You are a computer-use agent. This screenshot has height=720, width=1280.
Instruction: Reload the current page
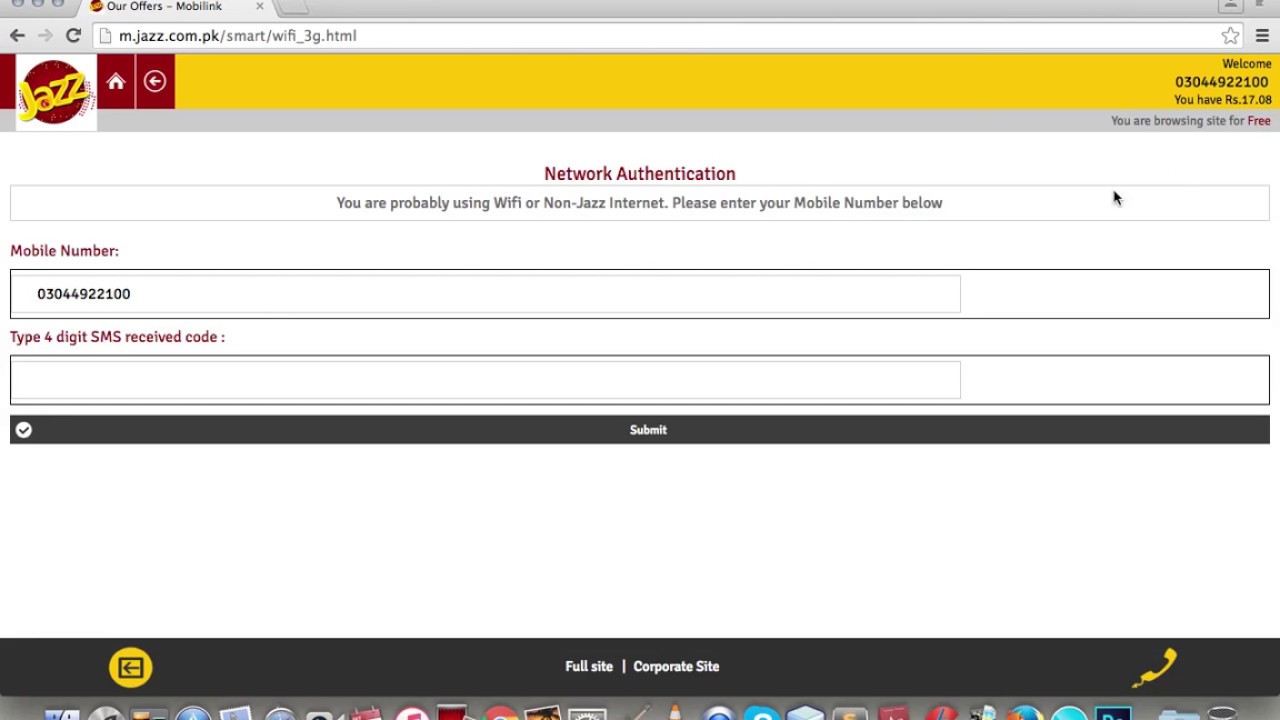[x=73, y=36]
